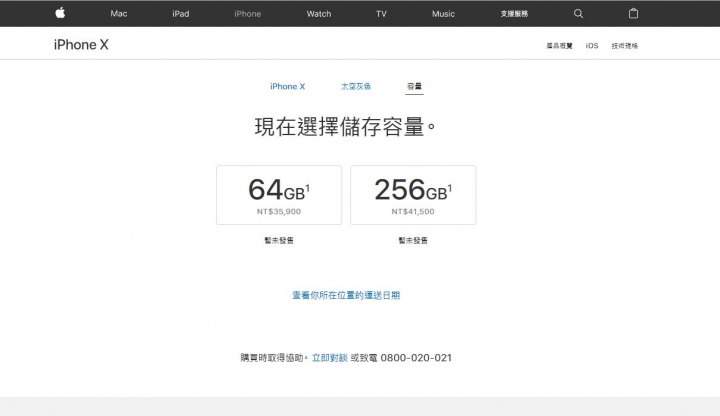Click 暫未發售 under the 256GB option

point(413,240)
